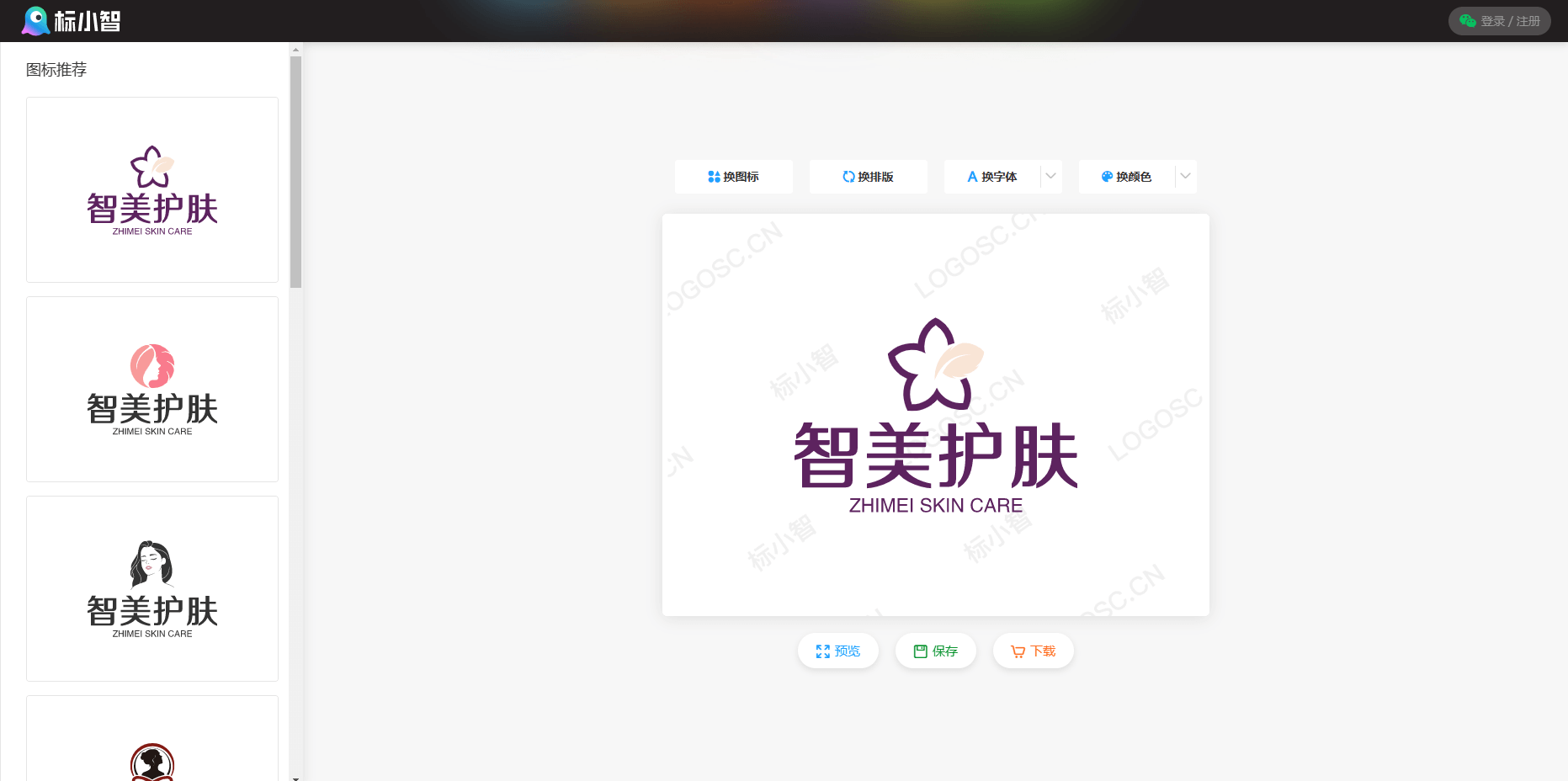Click the palette icon on 换颜色
The width and height of the screenshot is (1568, 781).
[x=1106, y=177]
